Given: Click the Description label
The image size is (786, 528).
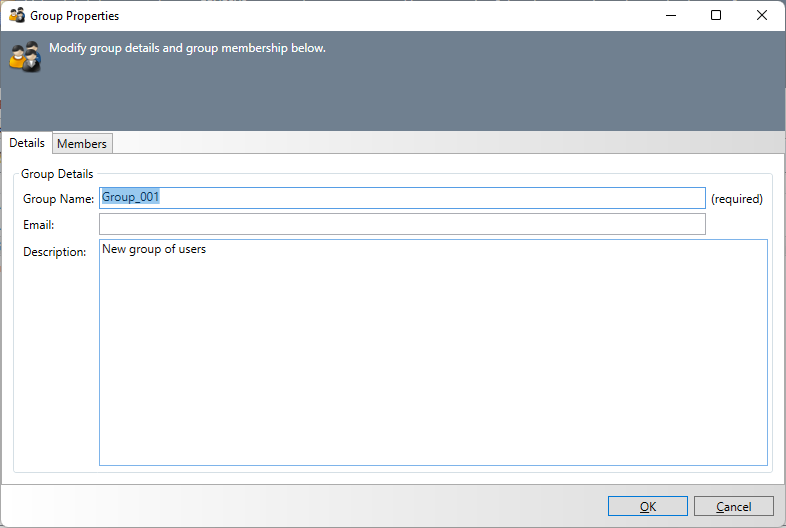Looking at the screenshot, I should [55, 252].
